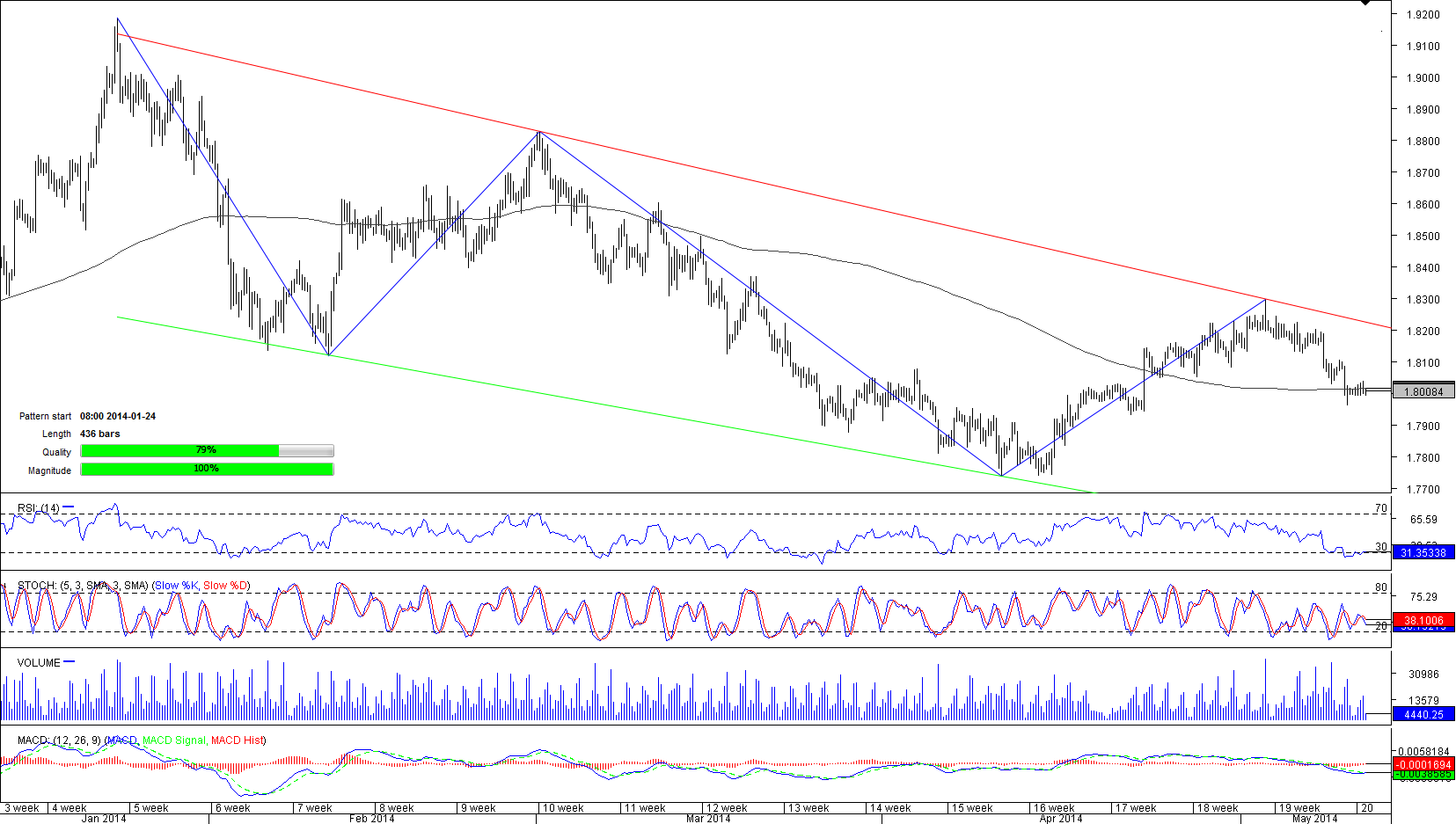Screen dimensions: 1456x824
Task: Click the 1.8300 price axis label
Action: (x=1423, y=299)
